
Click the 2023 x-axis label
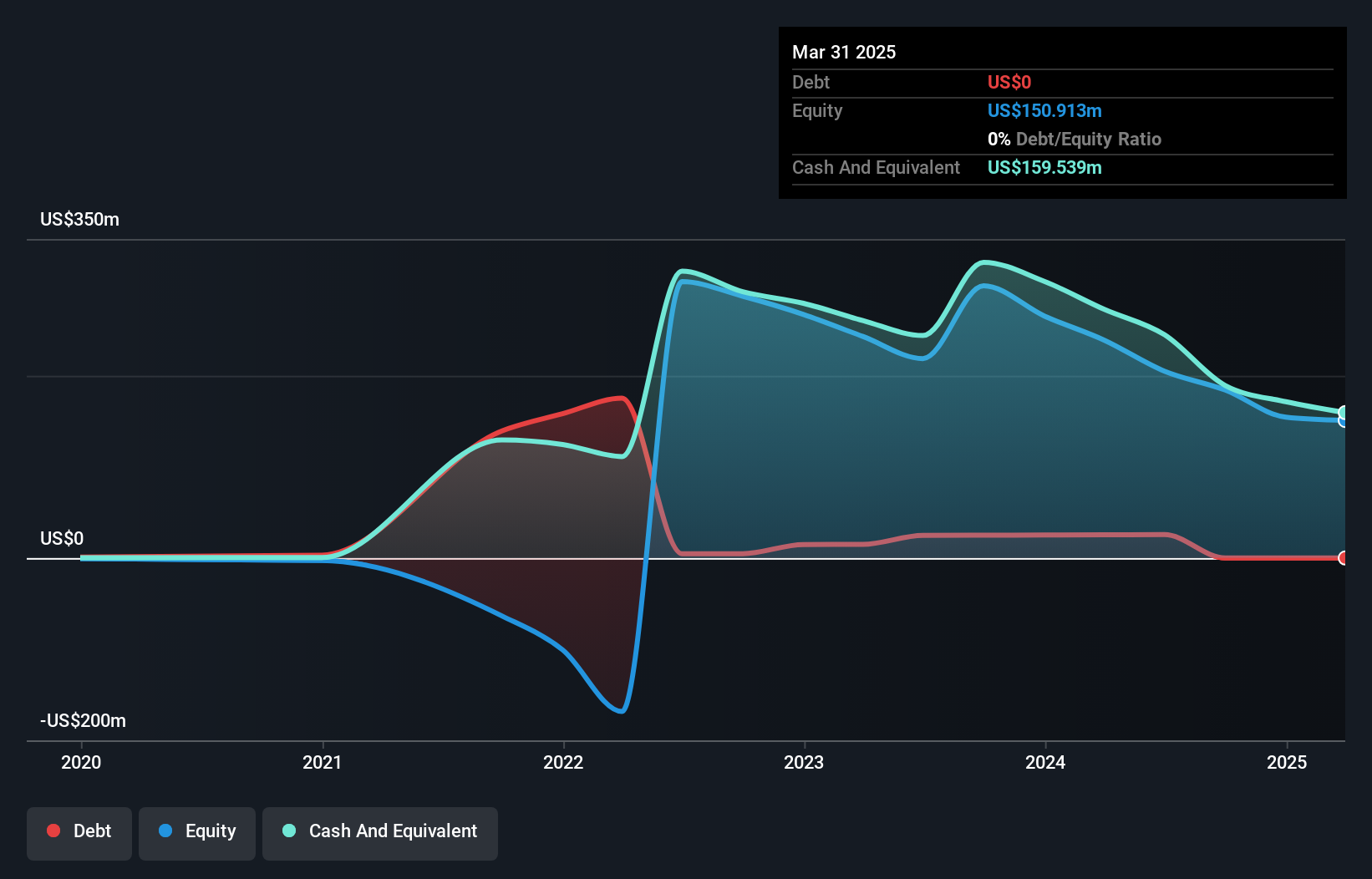[804, 762]
